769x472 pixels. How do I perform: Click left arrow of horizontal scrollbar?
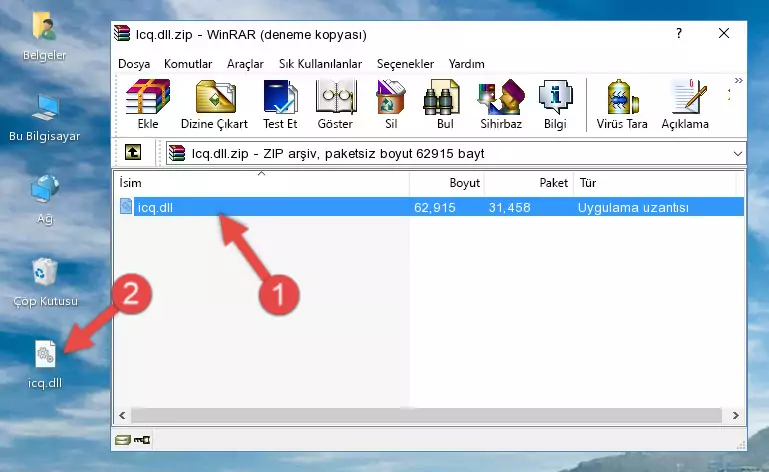tap(123, 416)
